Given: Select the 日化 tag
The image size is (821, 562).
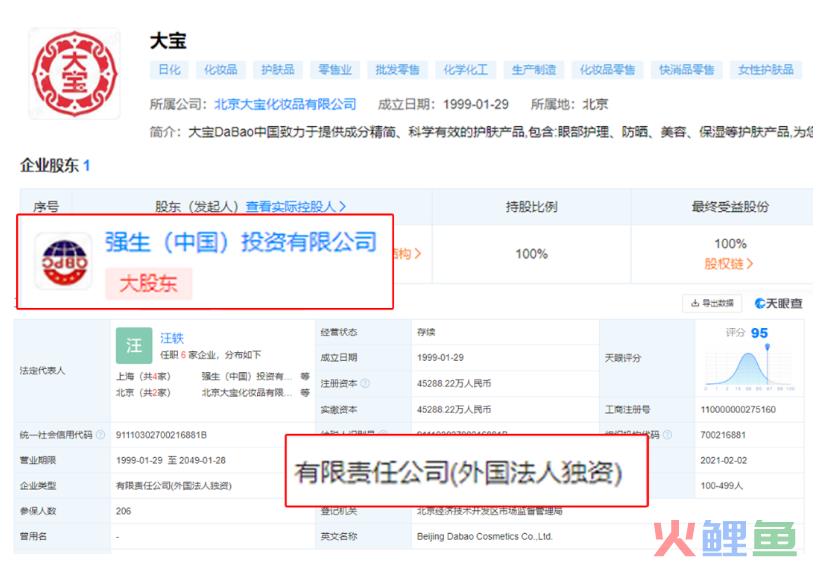Looking at the screenshot, I should point(169,70).
